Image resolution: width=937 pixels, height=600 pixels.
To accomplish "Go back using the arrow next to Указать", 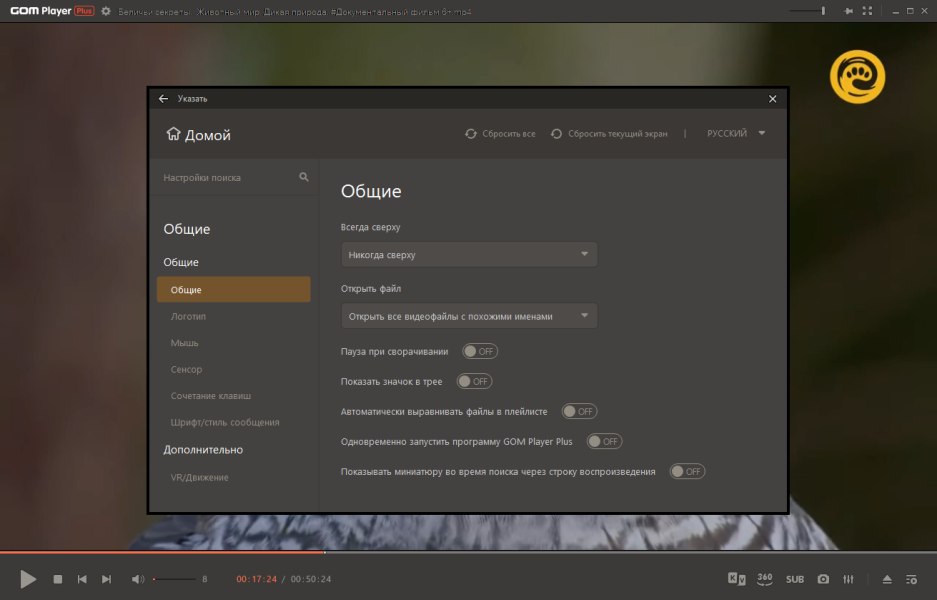I will [x=163, y=99].
